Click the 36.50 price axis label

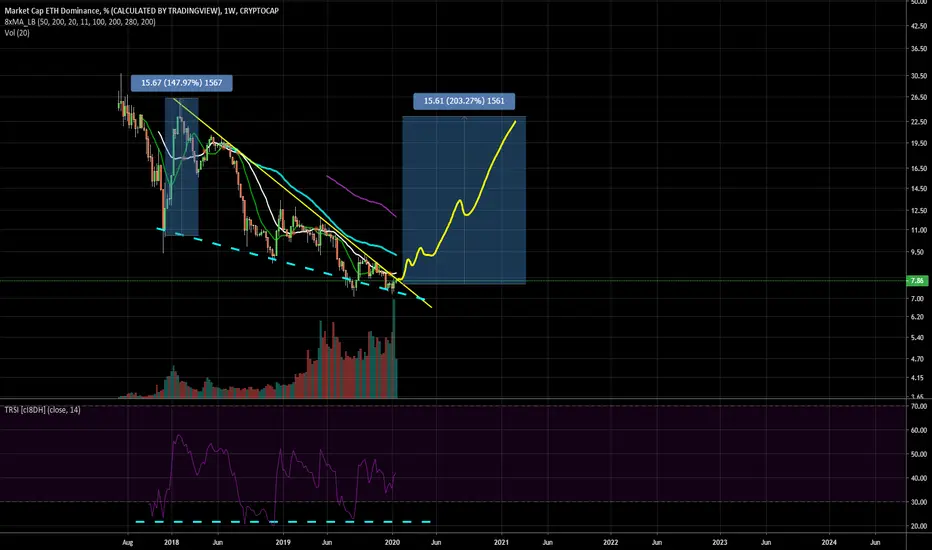click(x=919, y=49)
